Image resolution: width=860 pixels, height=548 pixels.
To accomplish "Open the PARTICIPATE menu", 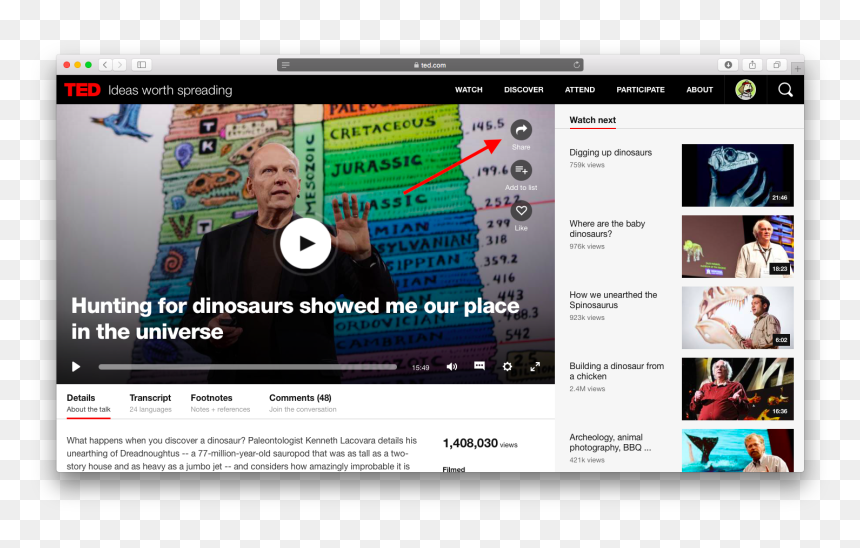I will 640,89.
